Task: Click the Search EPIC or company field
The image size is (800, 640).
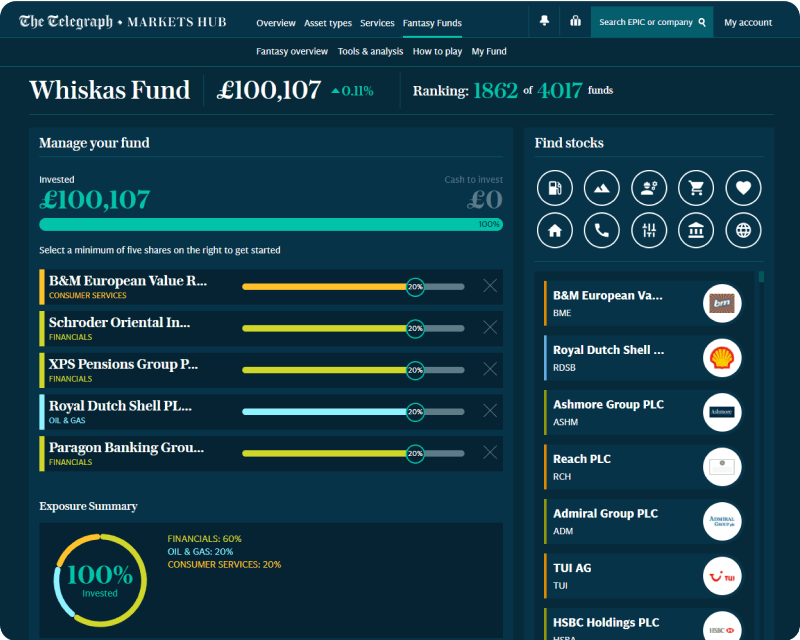Action: pos(652,22)
